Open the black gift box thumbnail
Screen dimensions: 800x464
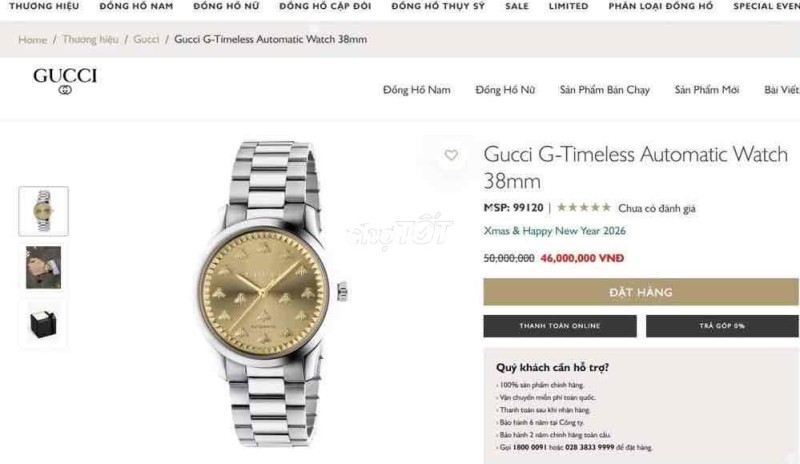point(43,324)
